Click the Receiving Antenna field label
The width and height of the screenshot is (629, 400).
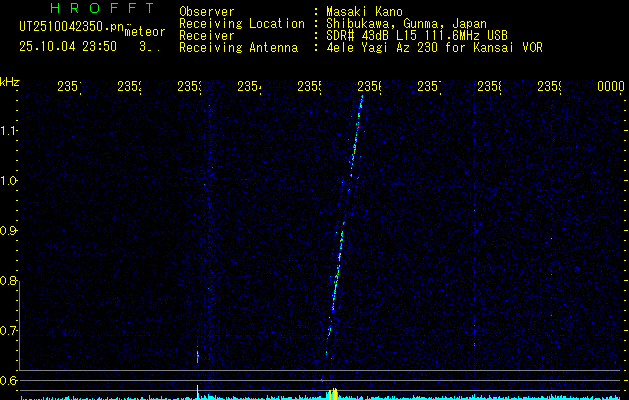tap(238, 48)
